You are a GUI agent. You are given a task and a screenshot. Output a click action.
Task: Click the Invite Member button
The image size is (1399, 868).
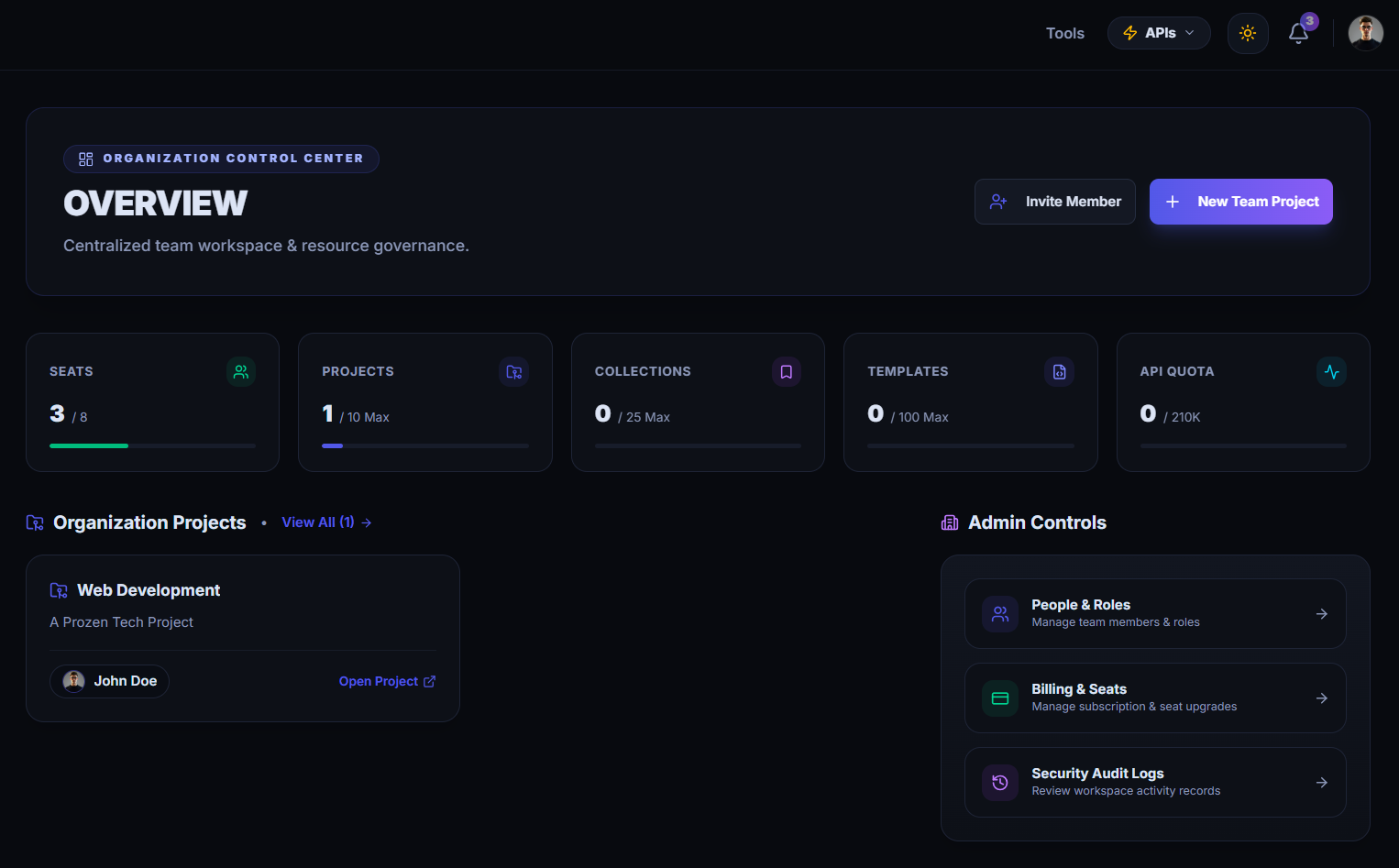[x=1055, y=202]
